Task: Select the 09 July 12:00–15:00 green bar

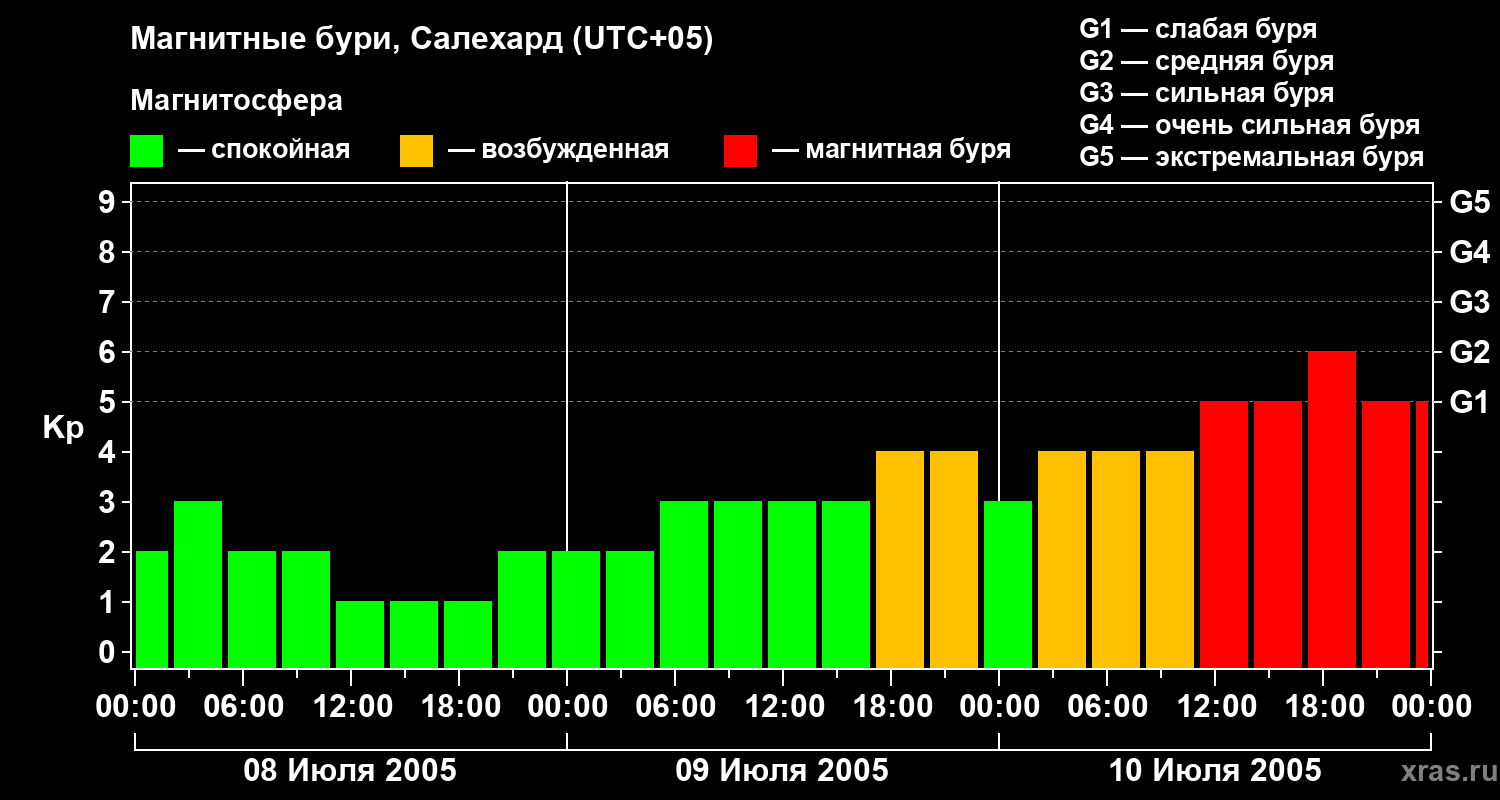Action: point(792,585)
